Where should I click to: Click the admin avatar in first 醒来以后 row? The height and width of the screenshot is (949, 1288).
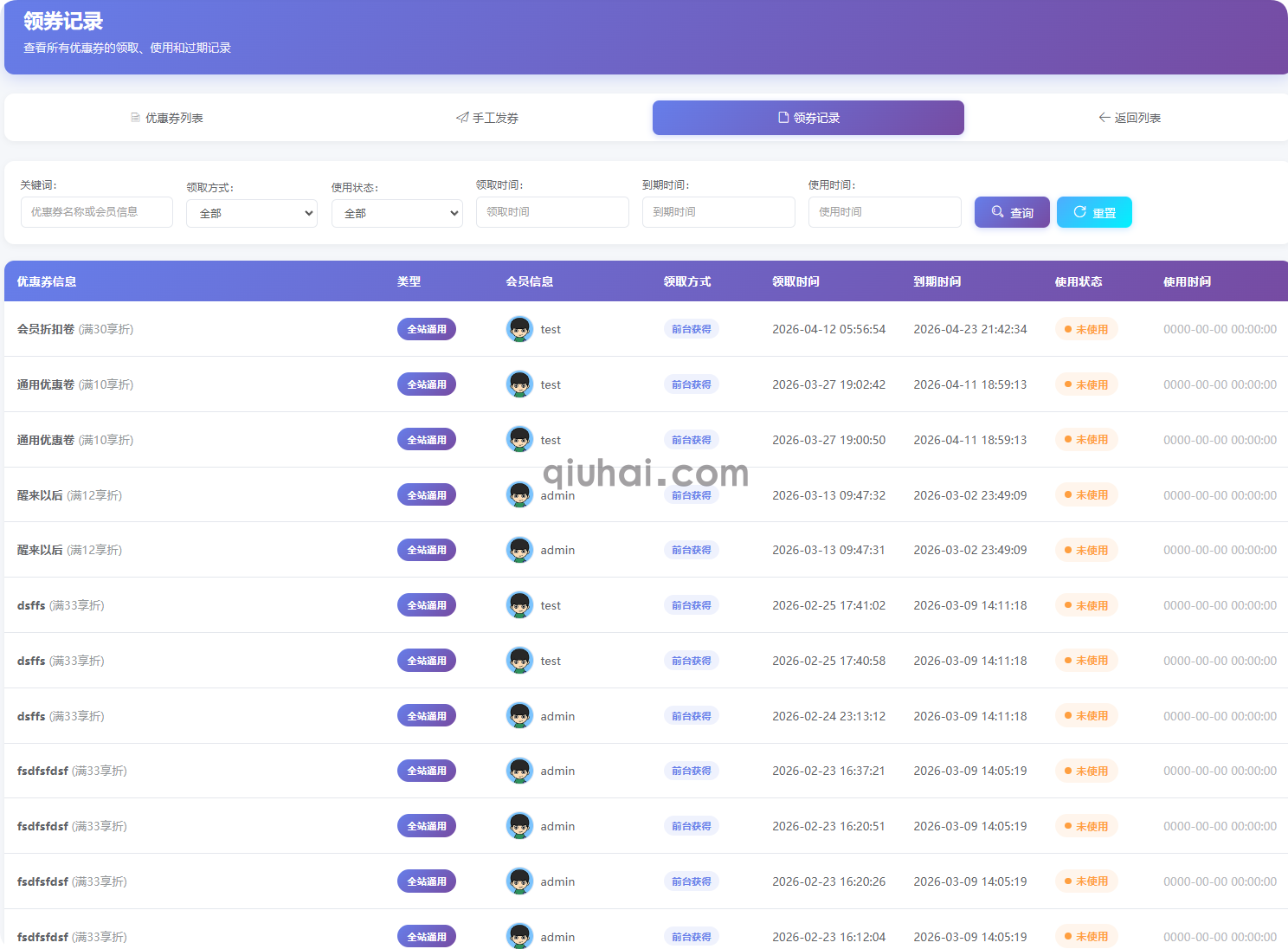coord(519,495)
